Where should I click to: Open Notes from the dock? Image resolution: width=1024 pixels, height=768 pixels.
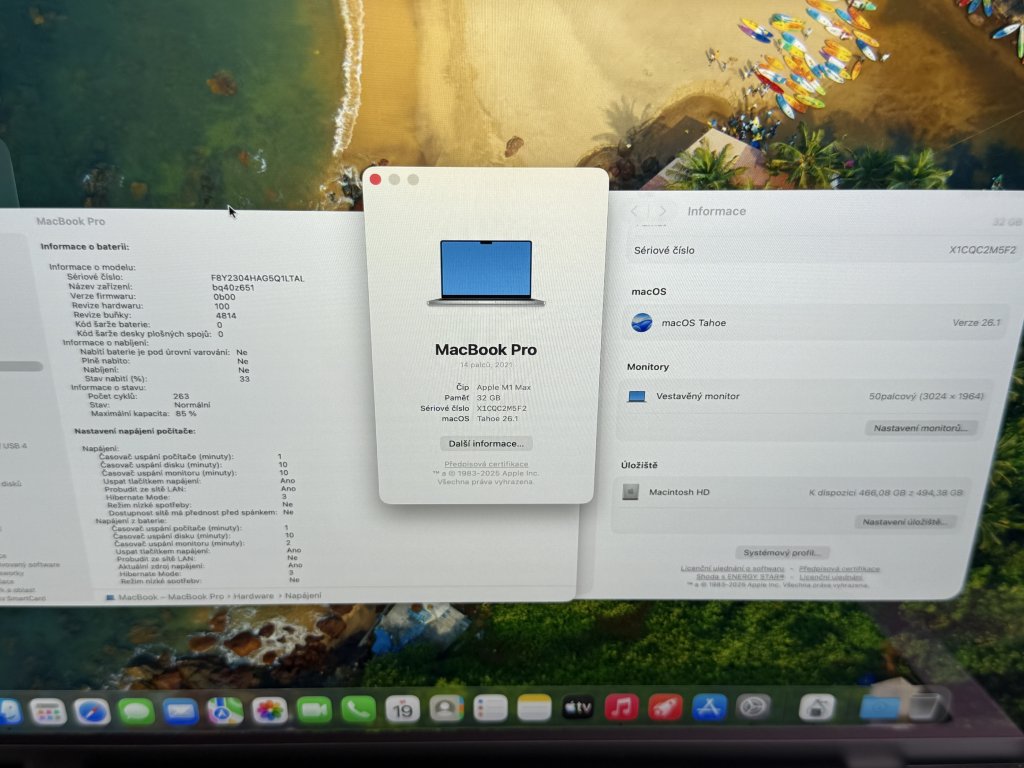(534, 708)
